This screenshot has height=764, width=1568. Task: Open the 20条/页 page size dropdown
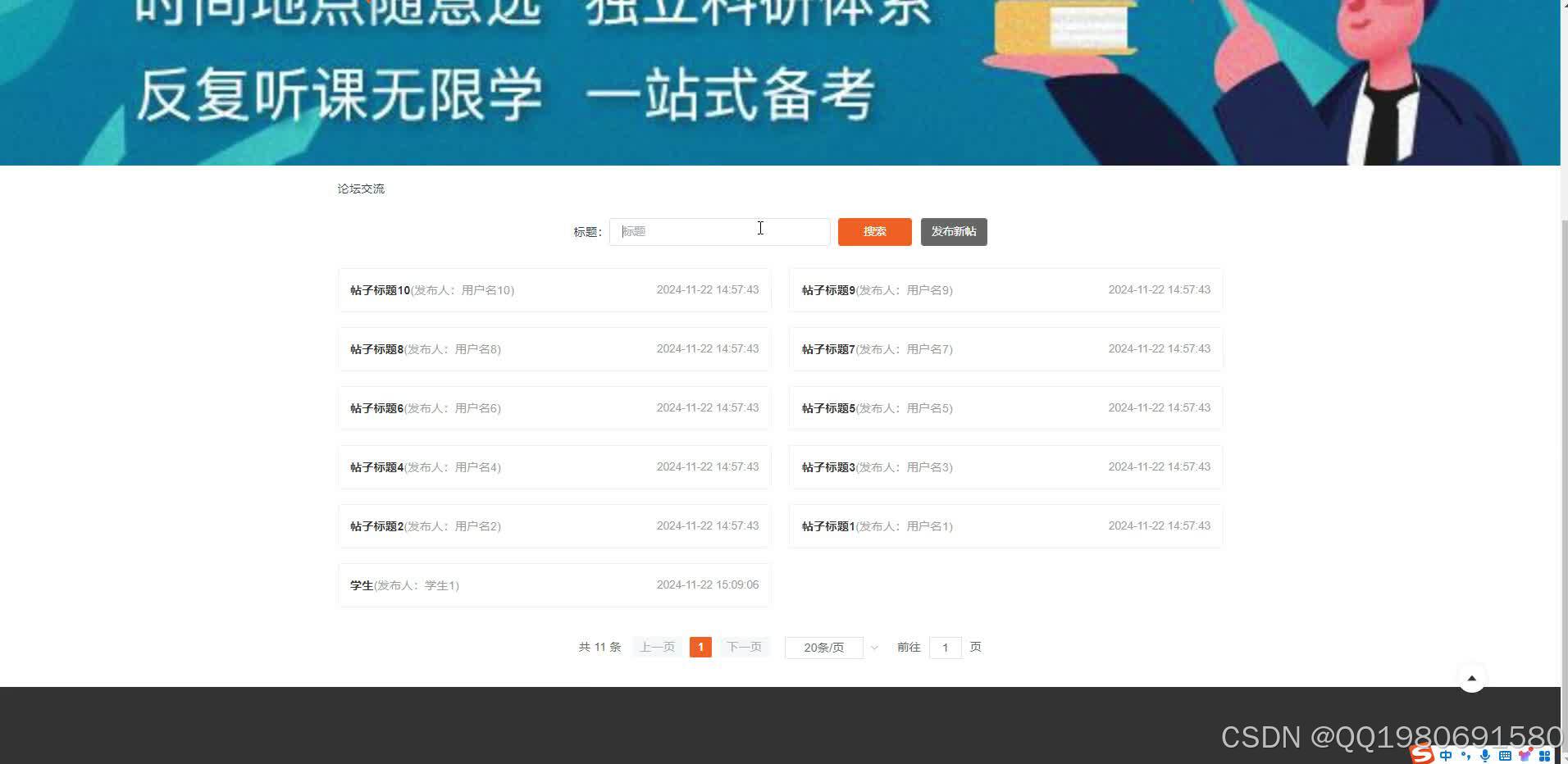pyautogui.click(x=823, y=647)
